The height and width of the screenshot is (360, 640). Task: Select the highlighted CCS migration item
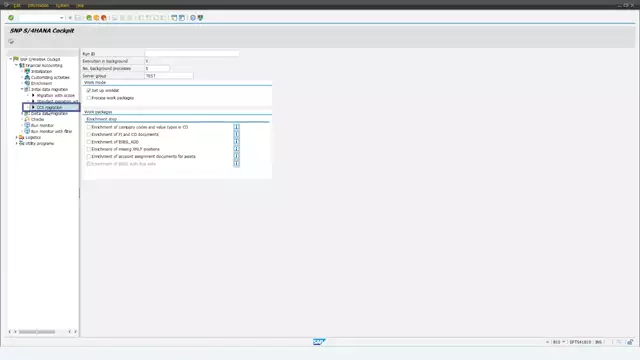coord(49,107)
